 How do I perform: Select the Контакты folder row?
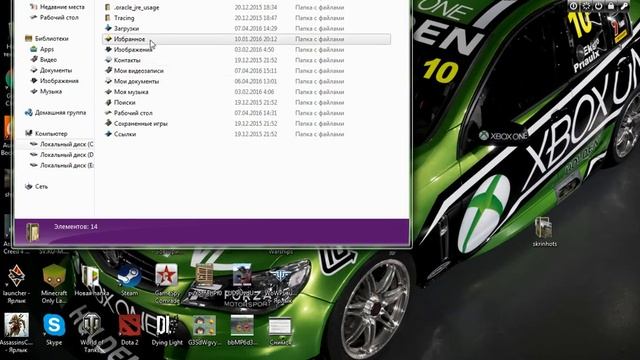pyautogui.click(x=247, y=60)
